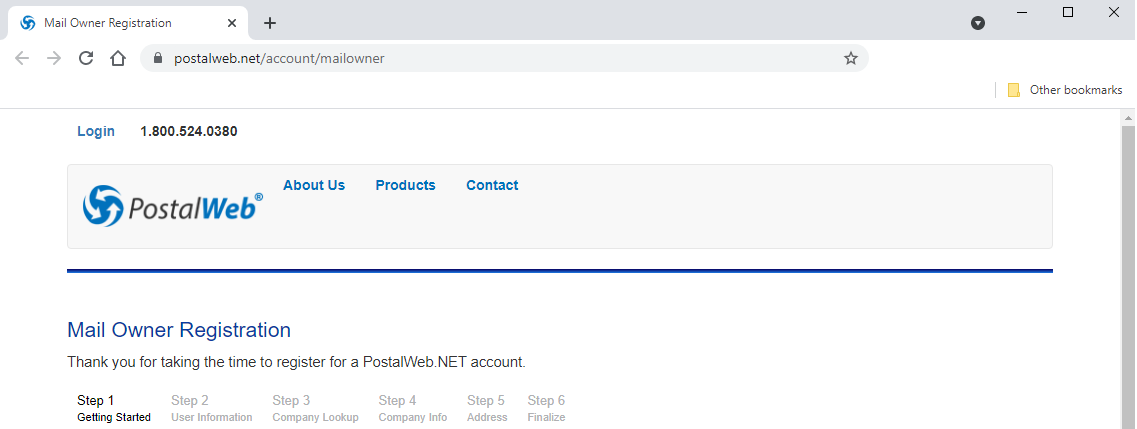Close the Mail Owner Registration tab

click(x=232, y=23)
